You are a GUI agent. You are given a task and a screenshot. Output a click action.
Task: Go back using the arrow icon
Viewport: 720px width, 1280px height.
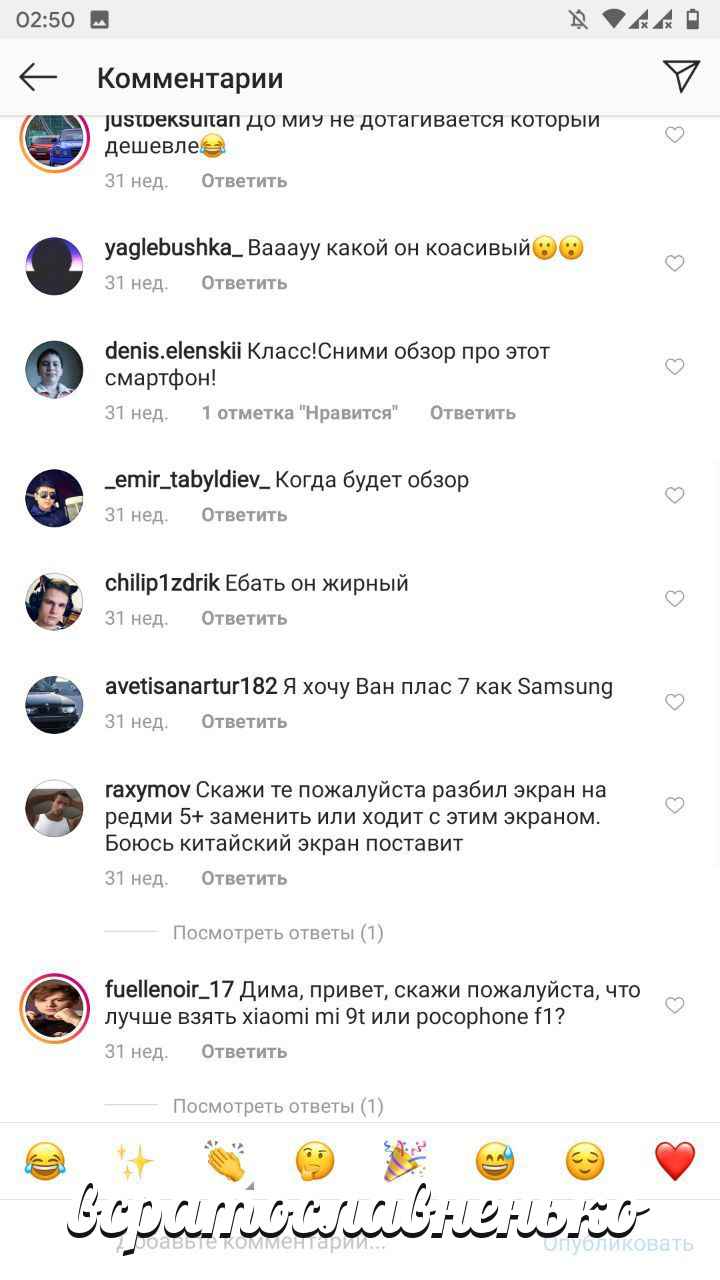click(x=38, y=77)
